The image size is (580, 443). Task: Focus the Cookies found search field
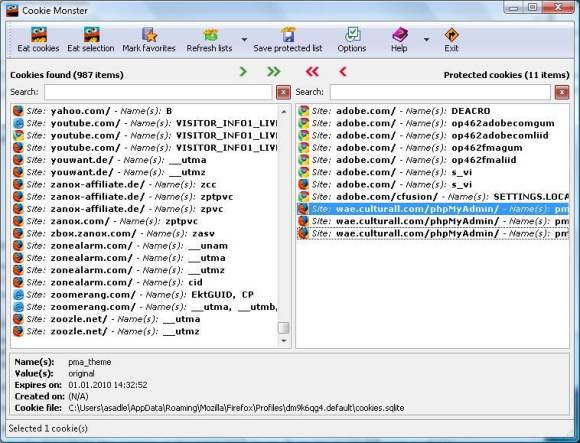[x=158, y=92]
